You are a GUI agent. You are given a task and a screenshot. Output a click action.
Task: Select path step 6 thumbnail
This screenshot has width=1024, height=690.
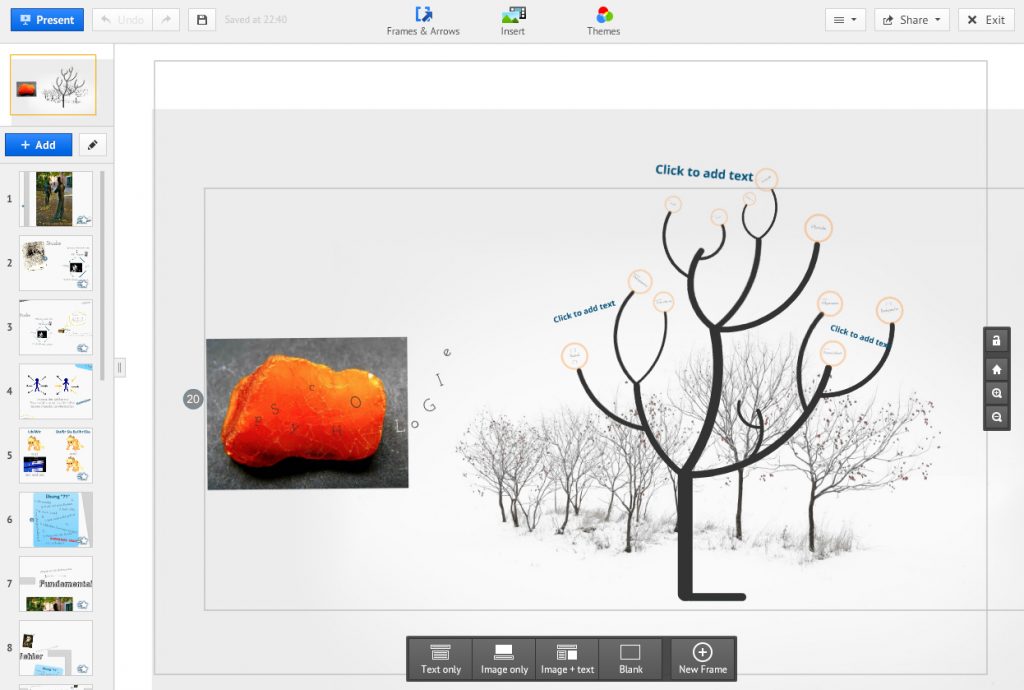(x=56, y=520)
